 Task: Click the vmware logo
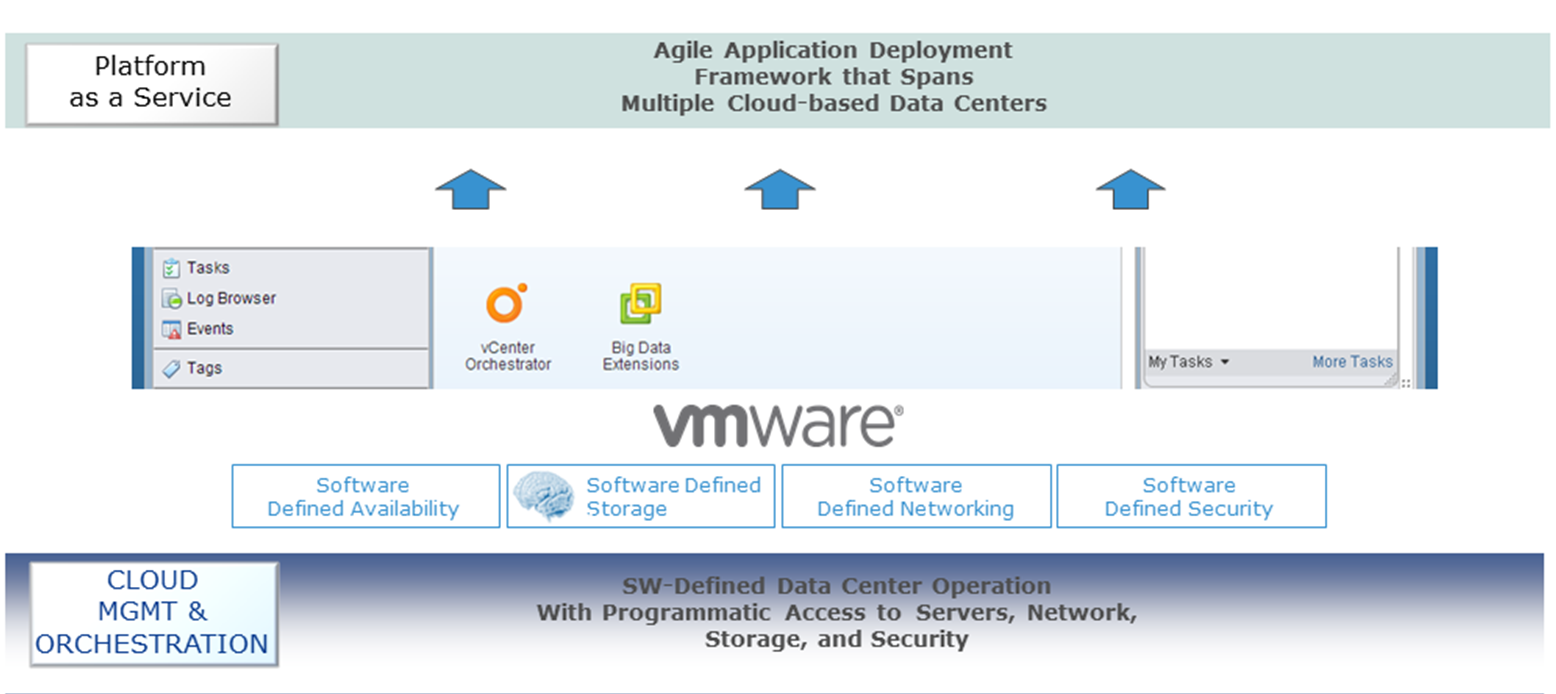779,425
